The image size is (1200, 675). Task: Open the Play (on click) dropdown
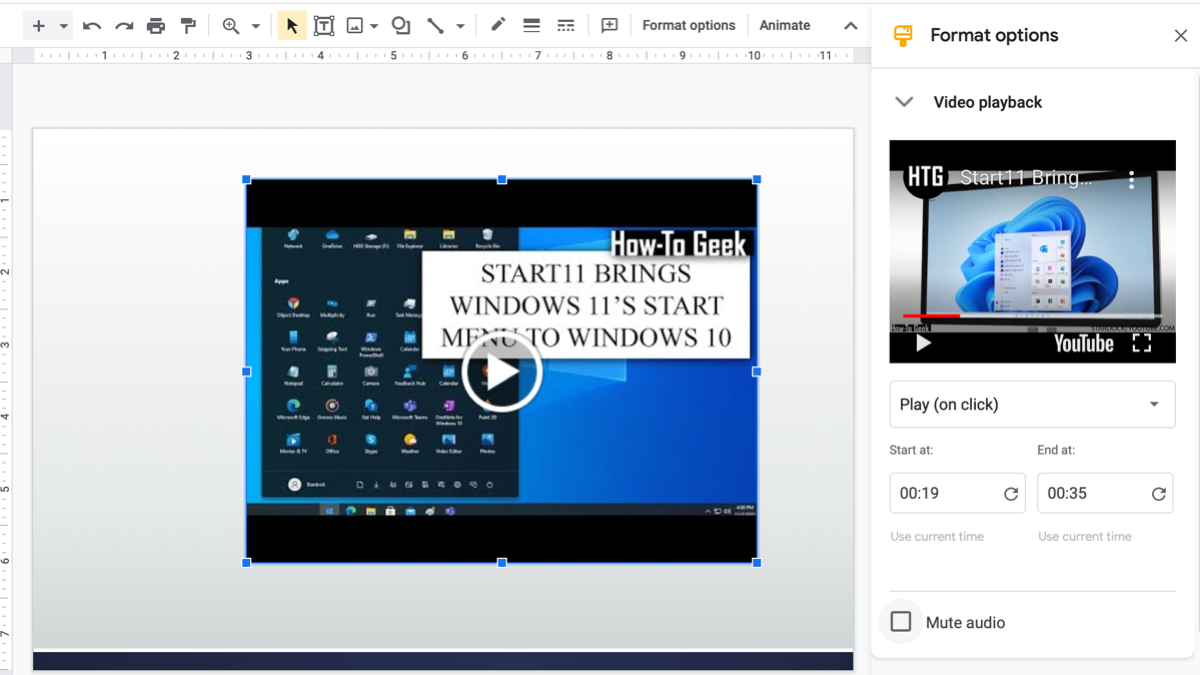1032,404
